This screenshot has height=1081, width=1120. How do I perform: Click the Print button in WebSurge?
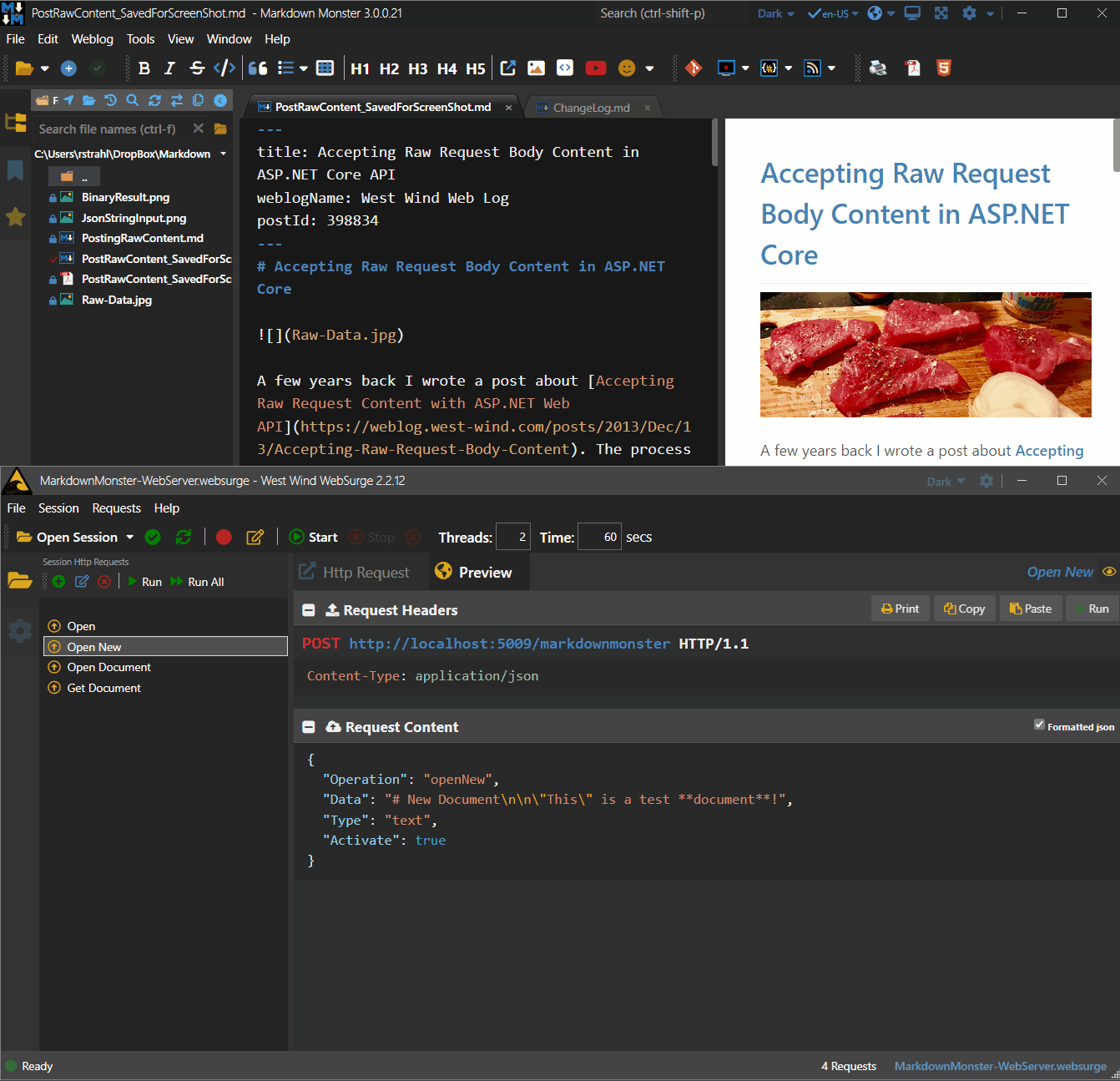901,609
